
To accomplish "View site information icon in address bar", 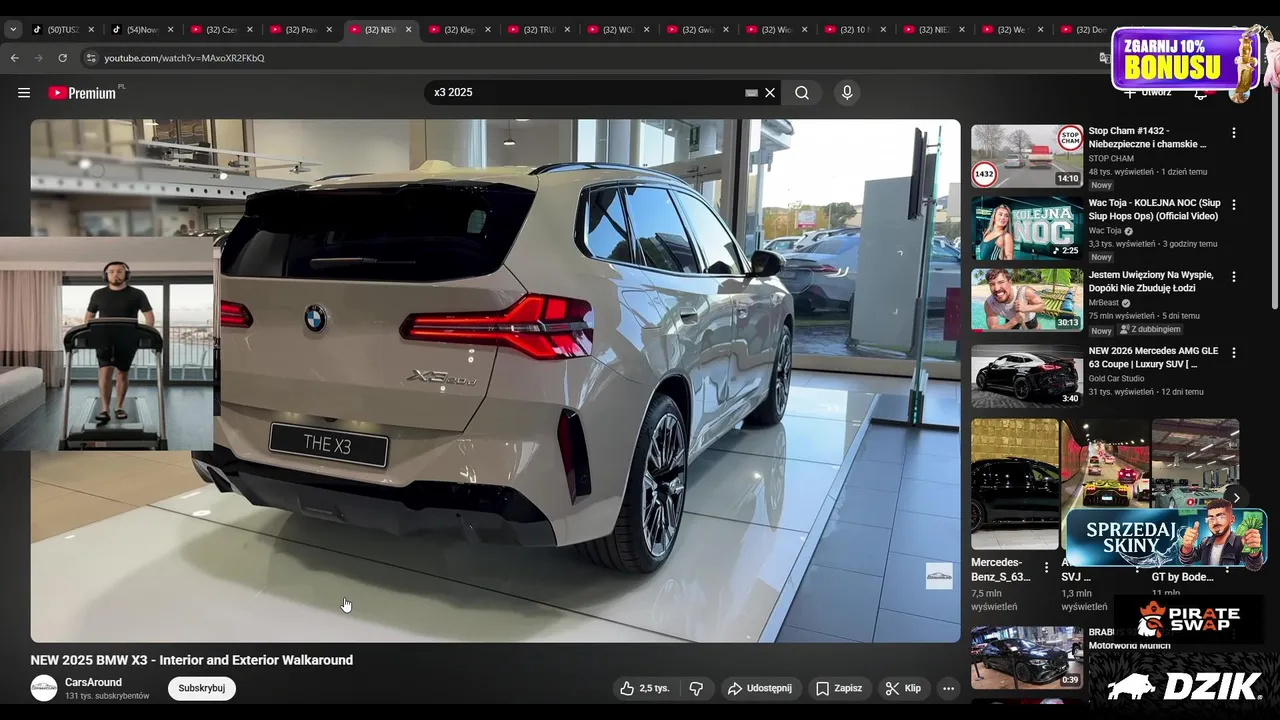I will 91,58.
